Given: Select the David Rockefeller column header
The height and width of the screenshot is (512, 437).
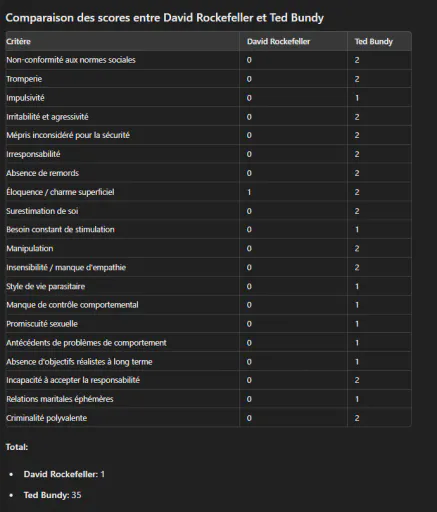Looking at the screenshot, I should point(293,41).
